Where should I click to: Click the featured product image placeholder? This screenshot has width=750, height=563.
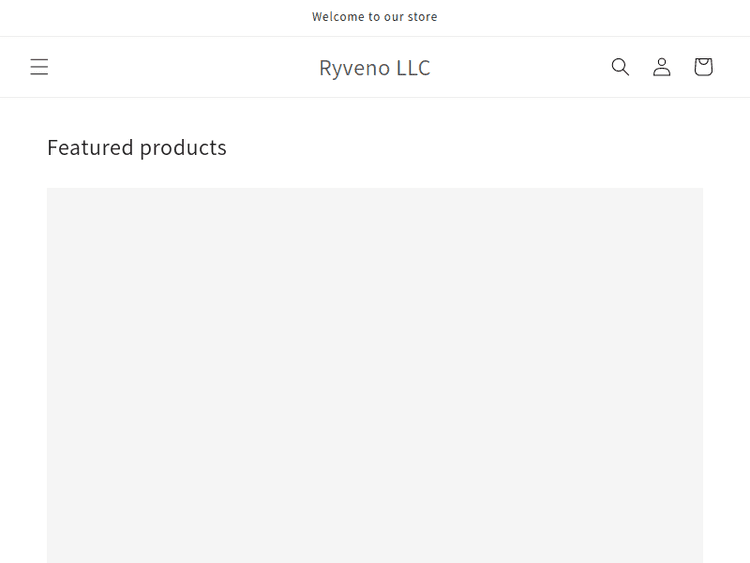coord(375,375)
